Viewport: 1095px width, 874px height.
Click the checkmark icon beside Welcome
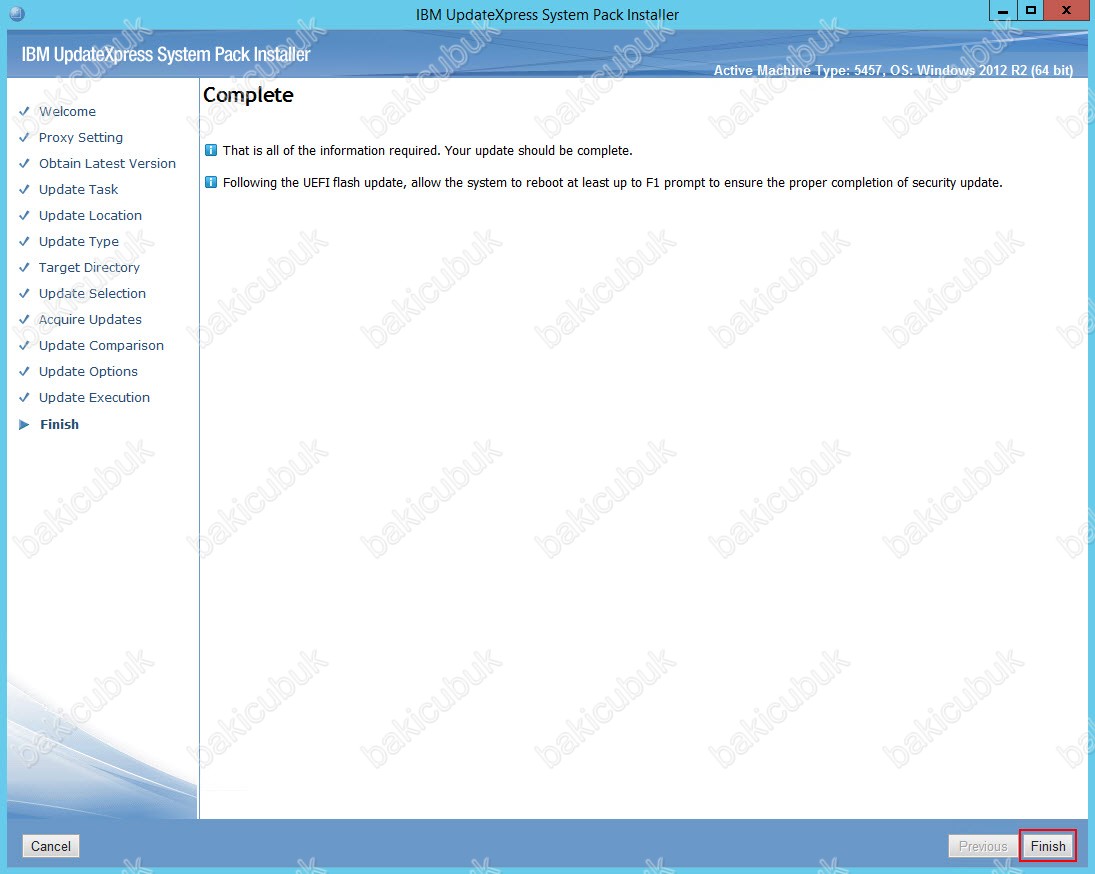click(24, 111)
